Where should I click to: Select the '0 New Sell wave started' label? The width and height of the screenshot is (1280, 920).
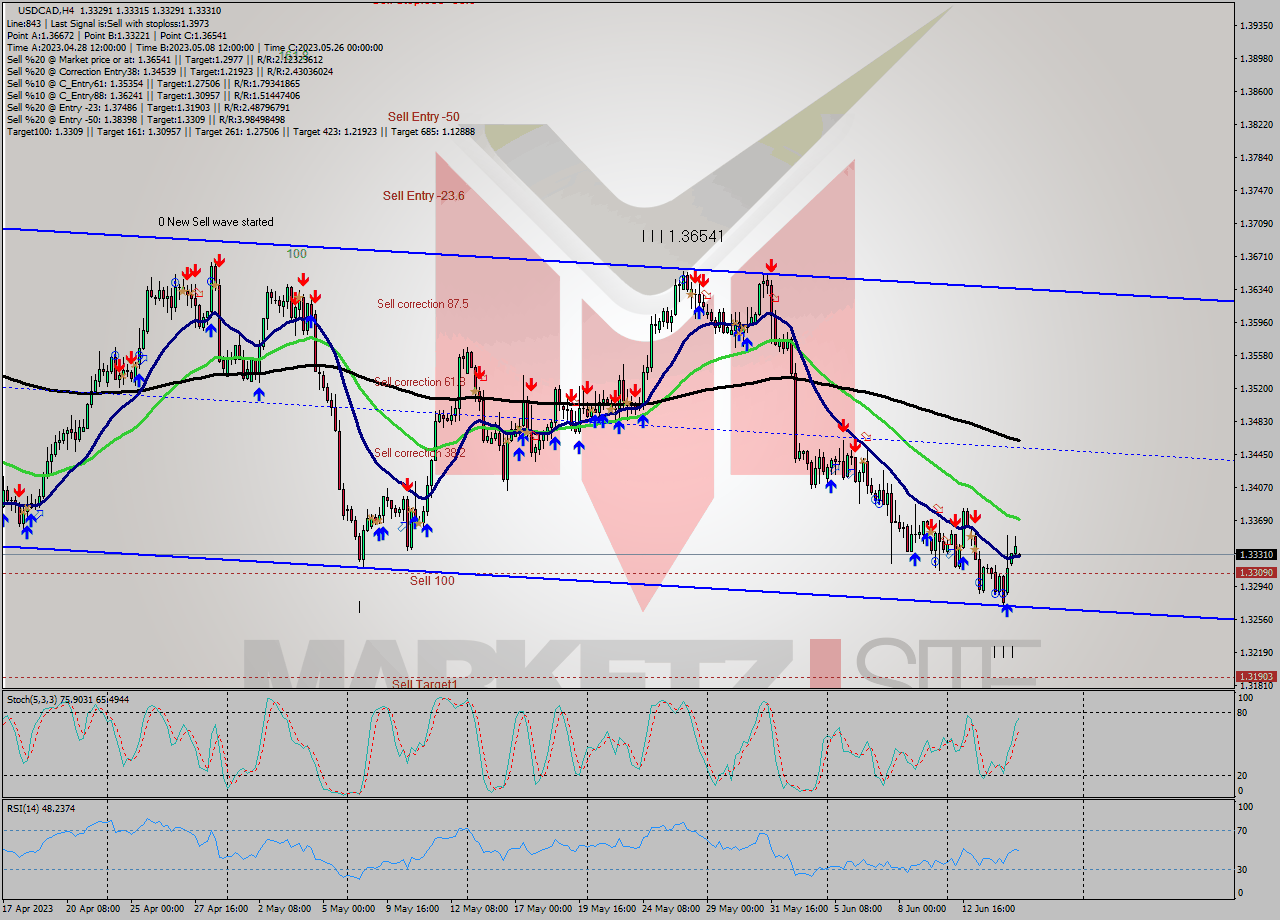pyautogui.click(x=215, y=222)
